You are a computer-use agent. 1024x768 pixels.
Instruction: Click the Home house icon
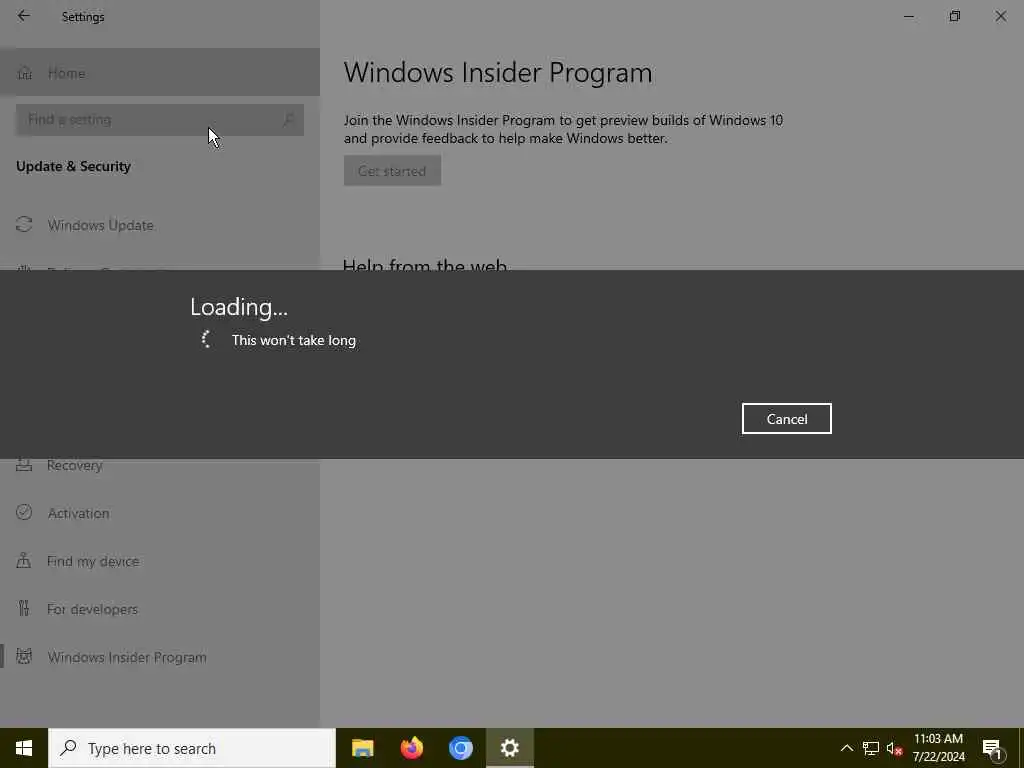coord(25,73)
